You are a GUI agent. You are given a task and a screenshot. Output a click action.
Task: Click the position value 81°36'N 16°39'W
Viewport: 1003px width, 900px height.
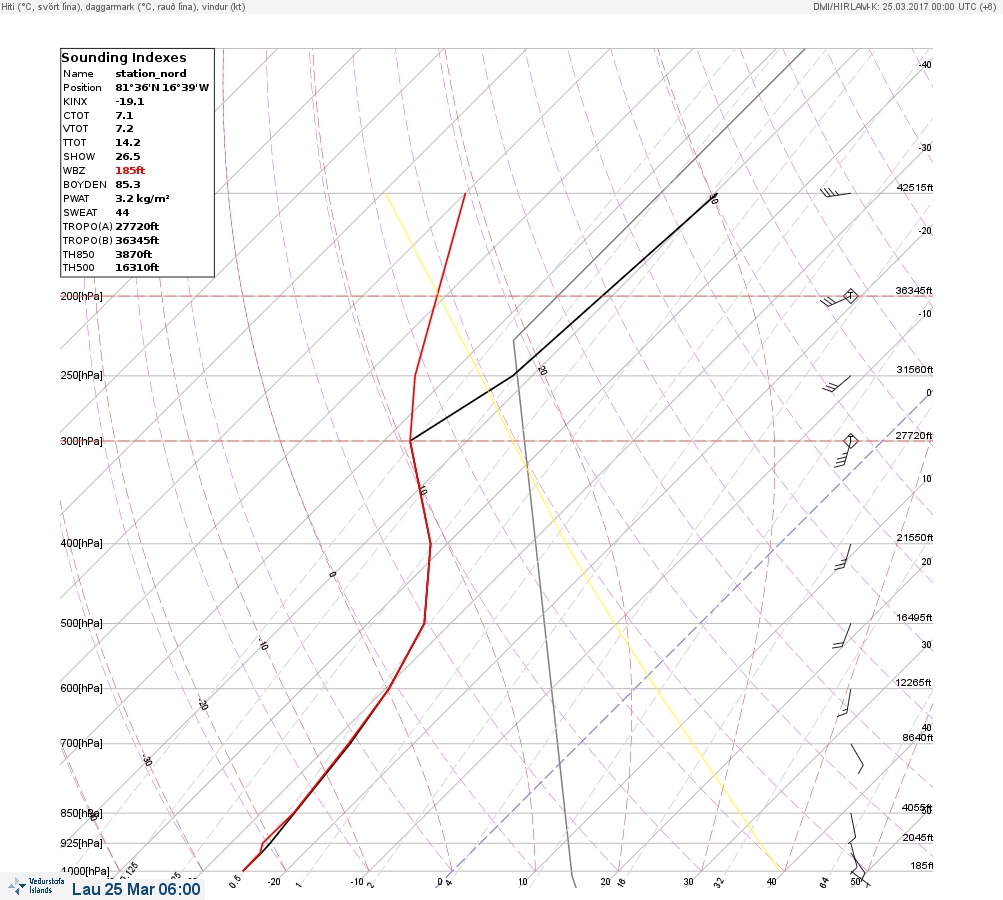coord(162,88)
